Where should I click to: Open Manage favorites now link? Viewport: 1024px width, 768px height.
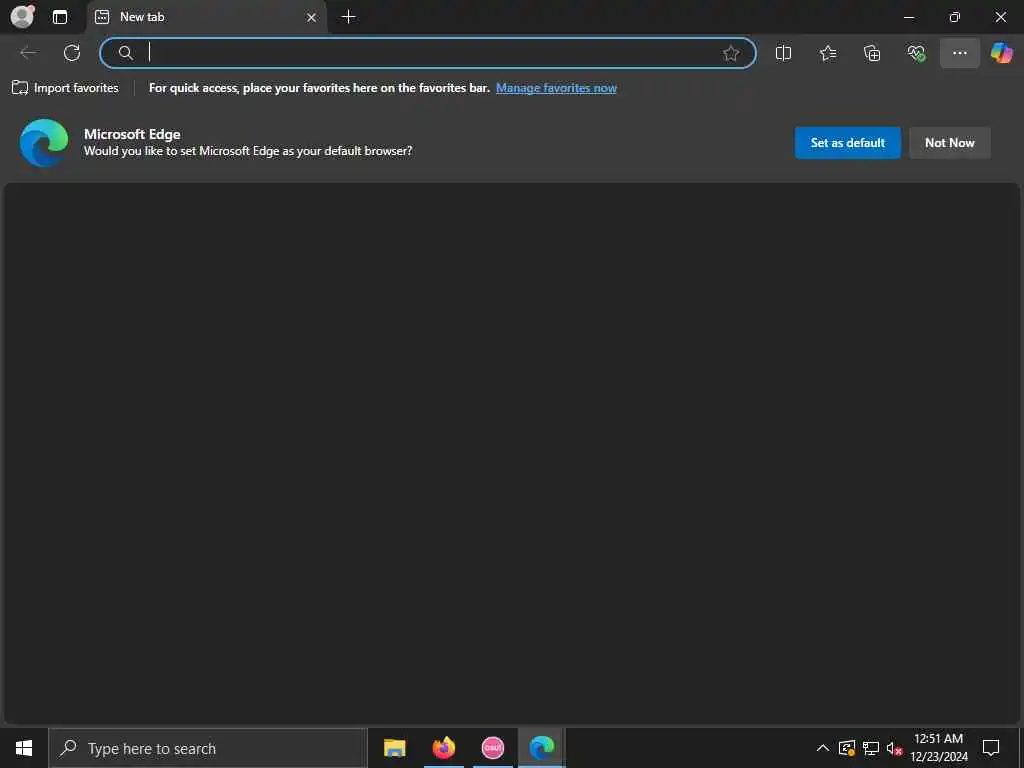click(556, 88)
